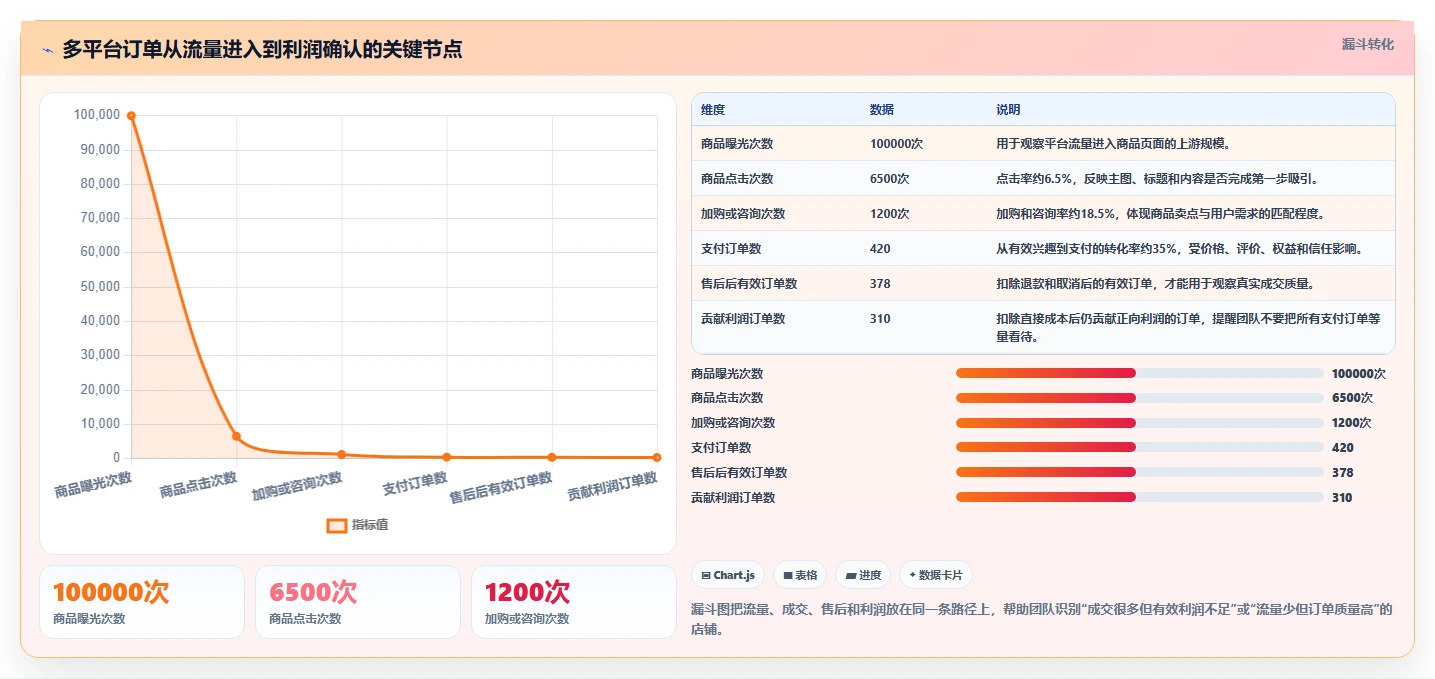Screen dimensions: 1435x679
Task: Click the footer paragraph starting 漏斗图把流量
Action: pos(1041,620)
